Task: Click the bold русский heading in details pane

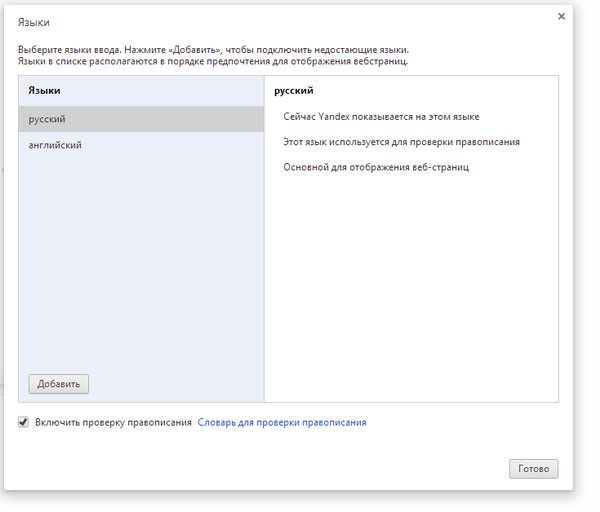Action: pyautogui.click(x=294, y=90)
